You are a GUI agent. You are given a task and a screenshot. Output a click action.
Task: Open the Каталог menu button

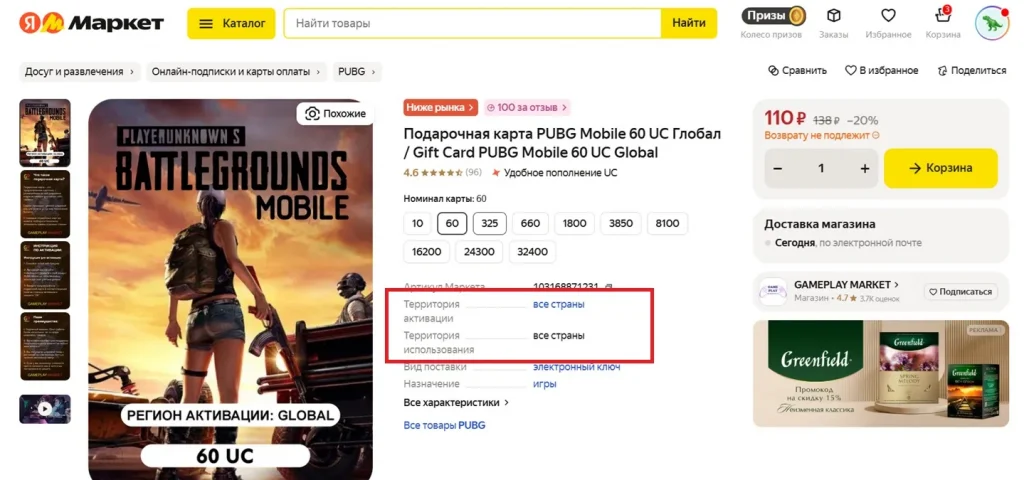pyautogui.click(x=231, y=23)
